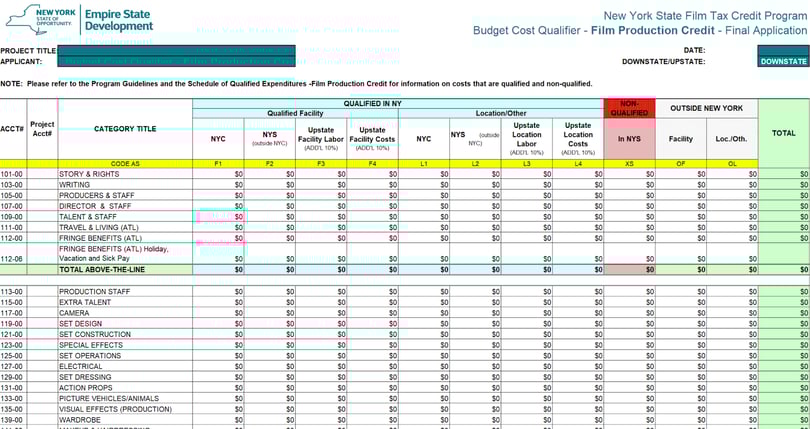The image size is (810, 429).
Task: Select the PRODUCERS & STAFF category cell
Action: (125, 195)
